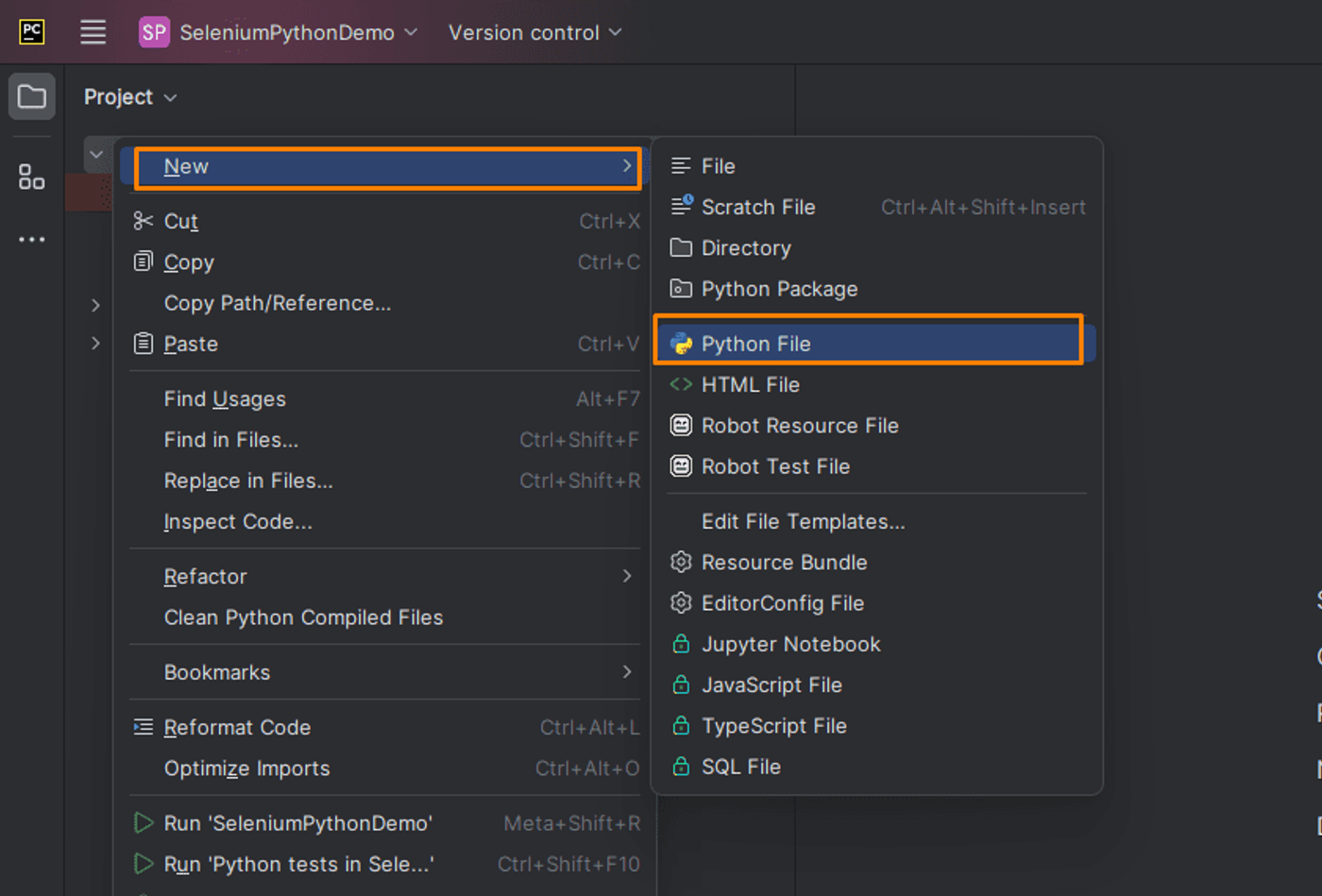Click the robot icon beside Robot Test File

click(681, 466)
